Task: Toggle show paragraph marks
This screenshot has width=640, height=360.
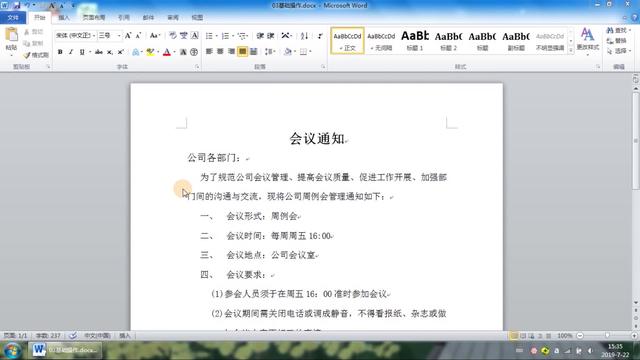Action: point(320,36)
